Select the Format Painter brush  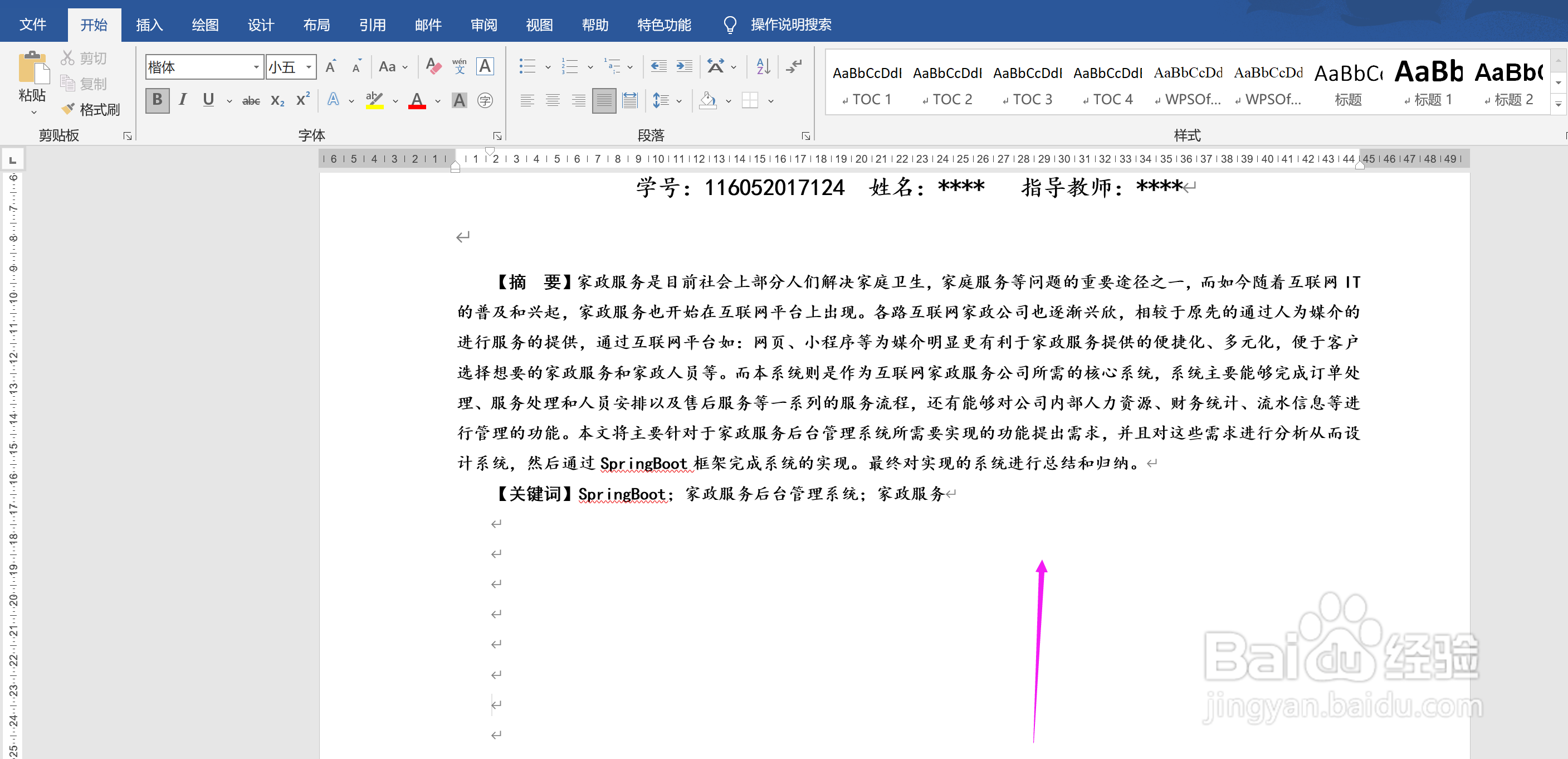tap(68, 109)
